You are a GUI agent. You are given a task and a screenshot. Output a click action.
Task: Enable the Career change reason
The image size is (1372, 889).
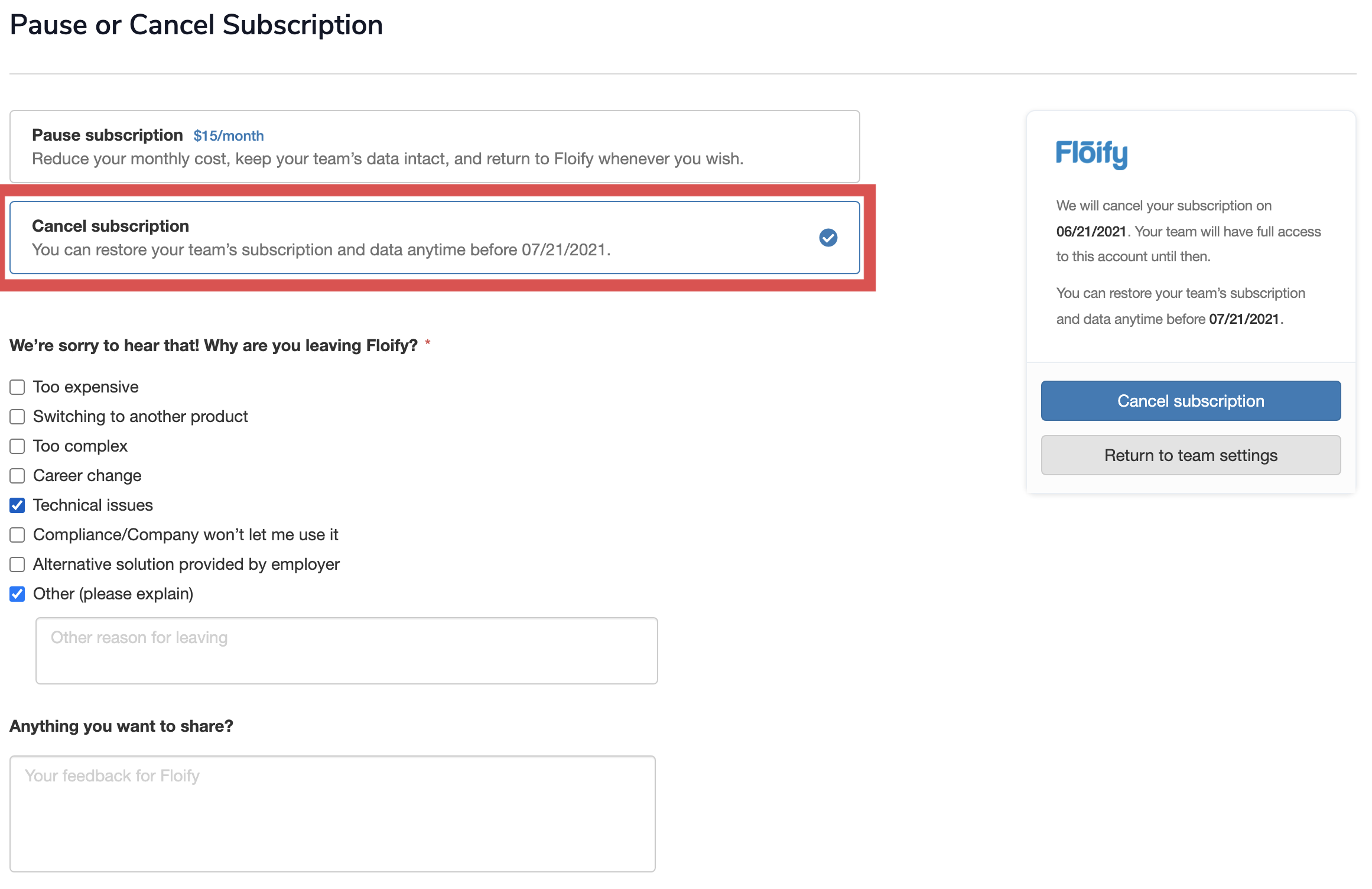point(17,476)
